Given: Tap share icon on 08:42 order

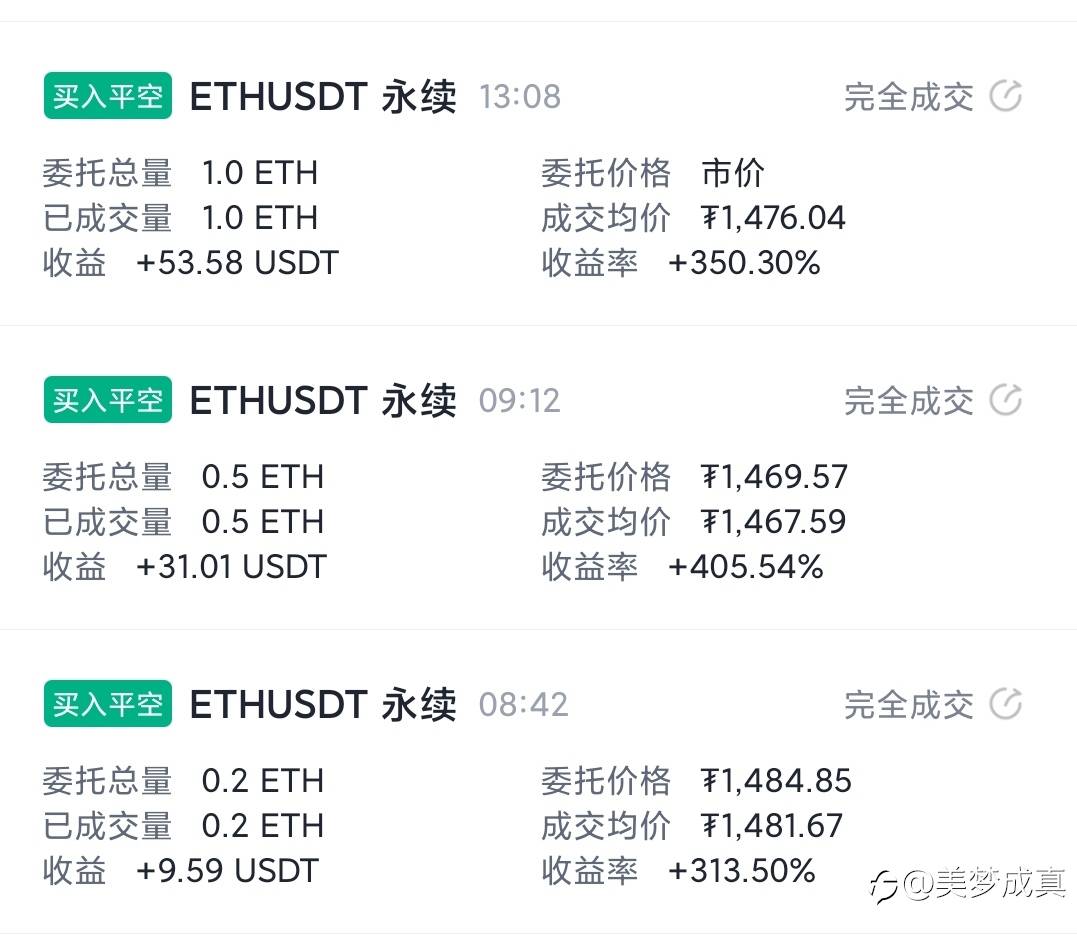Looking at the screenshot, I should click(x=1005, y=705).
